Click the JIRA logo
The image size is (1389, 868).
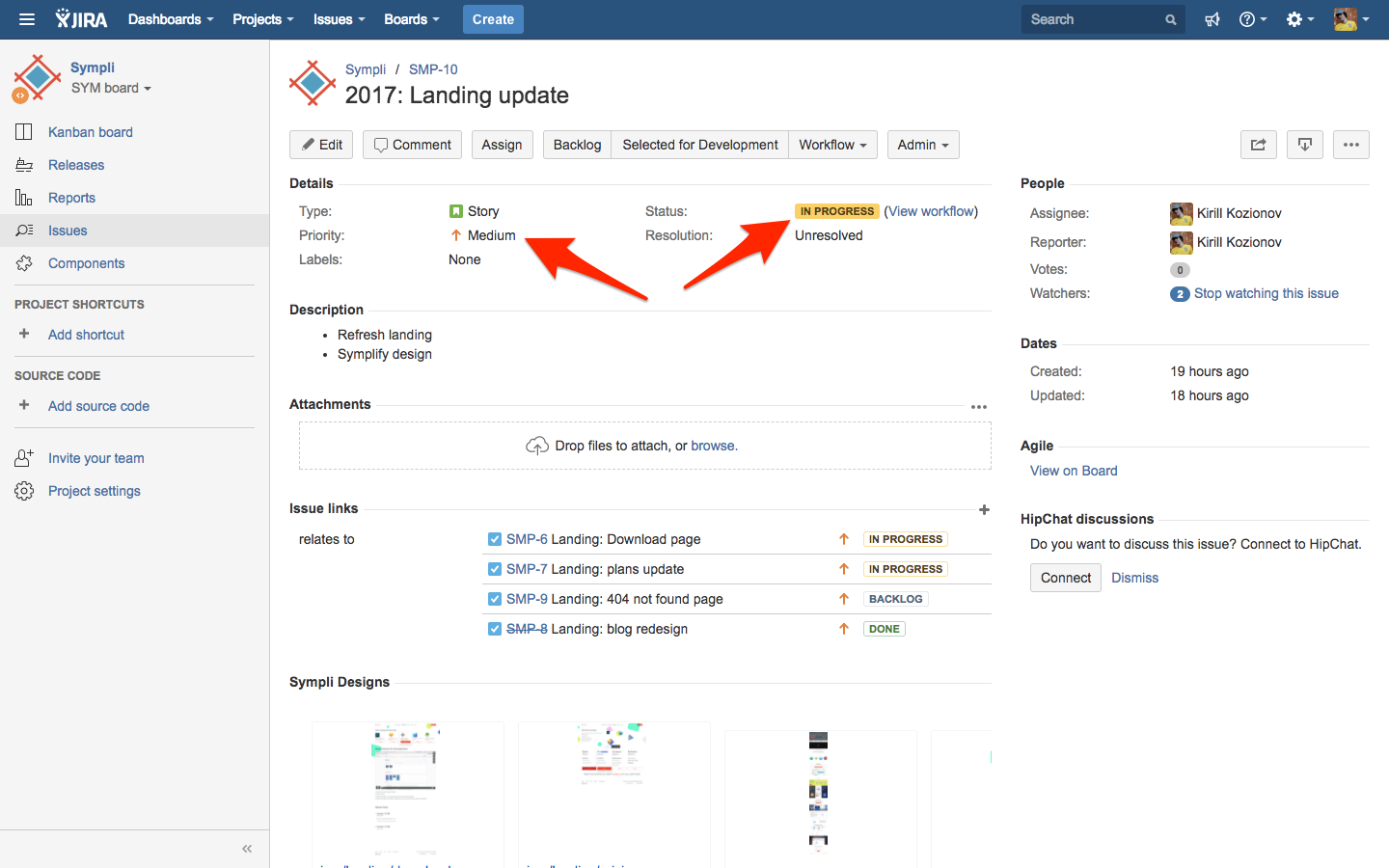coord(82,19)
